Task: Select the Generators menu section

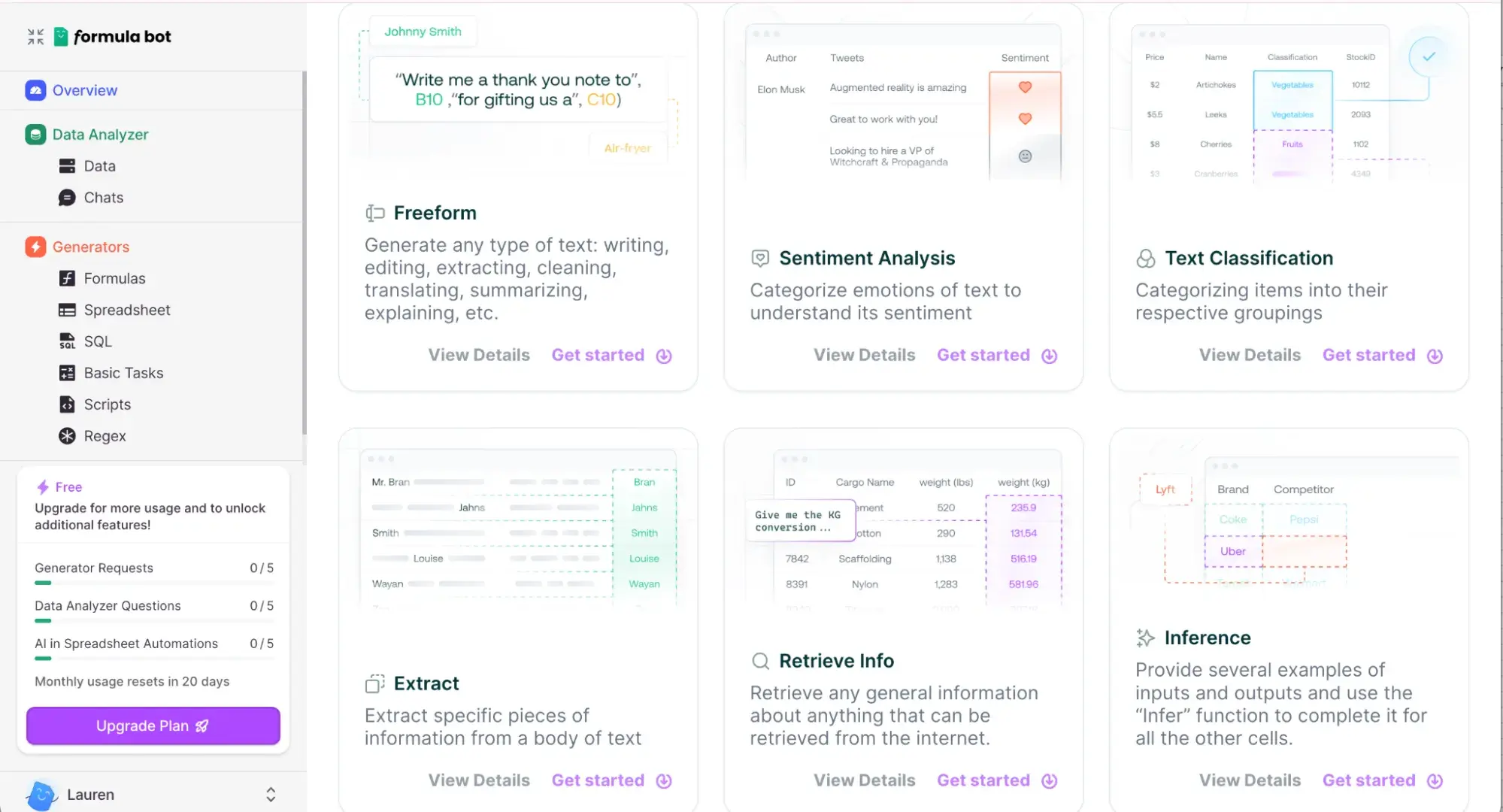Action: tap(91, 246)
